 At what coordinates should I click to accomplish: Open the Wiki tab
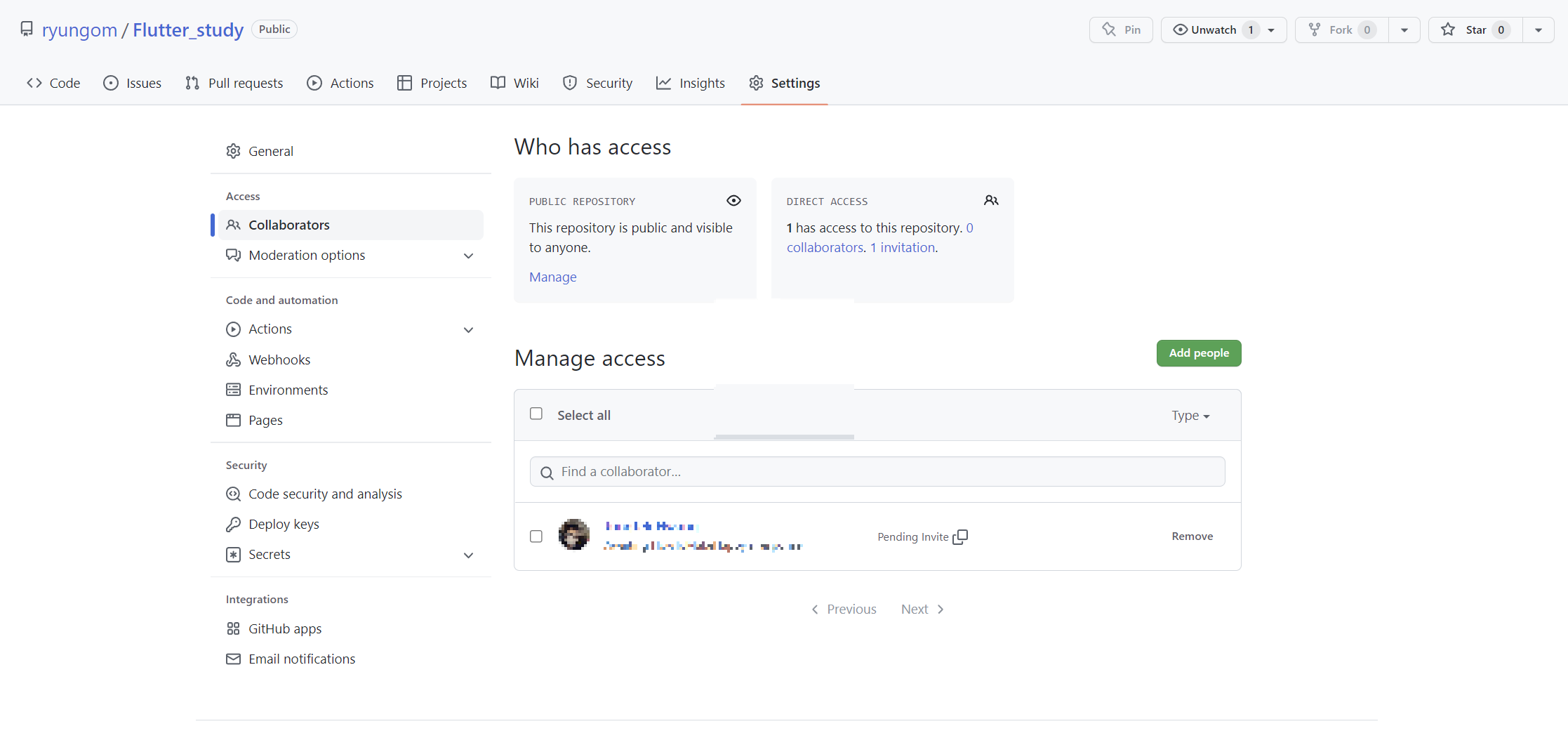point(514,83)
